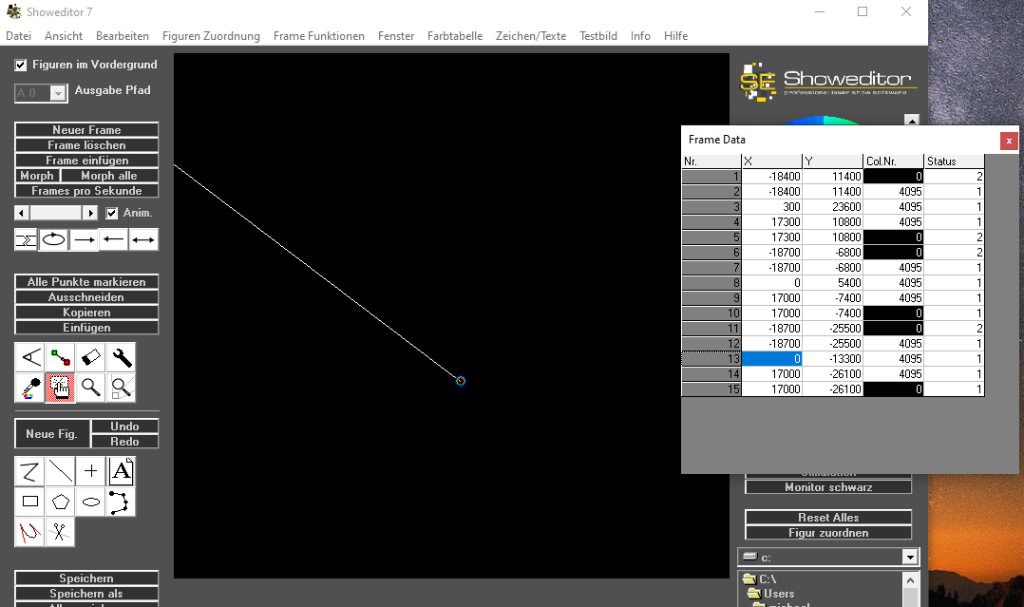
Task: Expand the c: drive selector dropdown
Action: [909, 557]
